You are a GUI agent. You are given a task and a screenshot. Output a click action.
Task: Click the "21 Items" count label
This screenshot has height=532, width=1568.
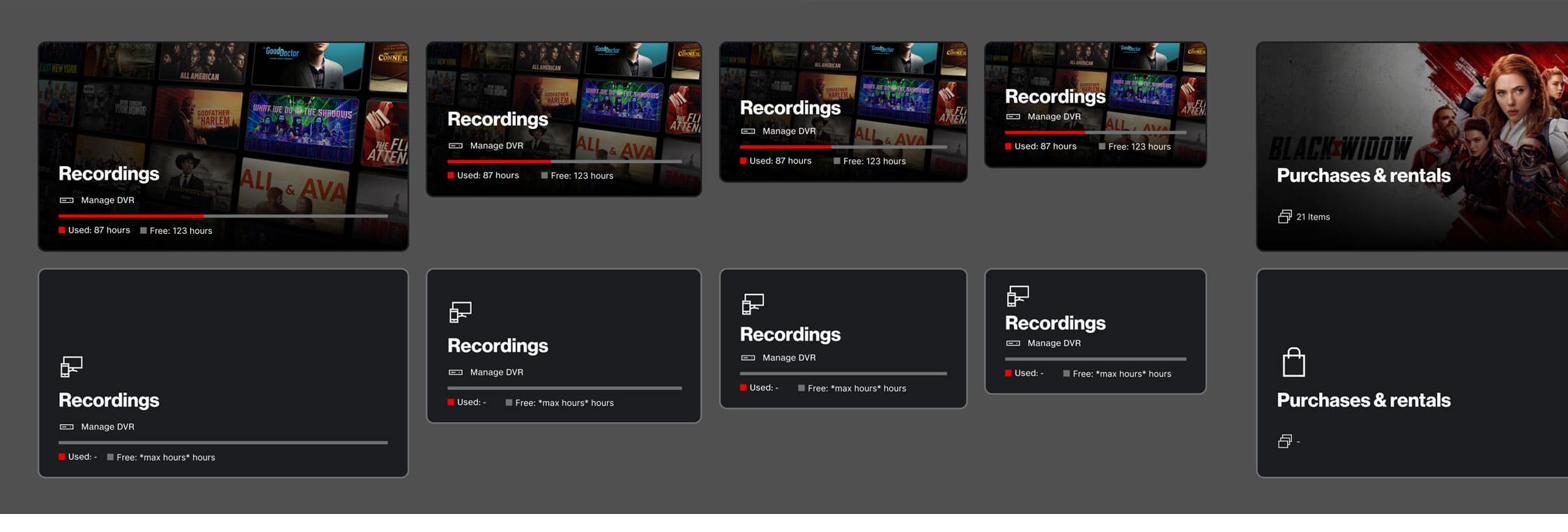(1313, 217)
